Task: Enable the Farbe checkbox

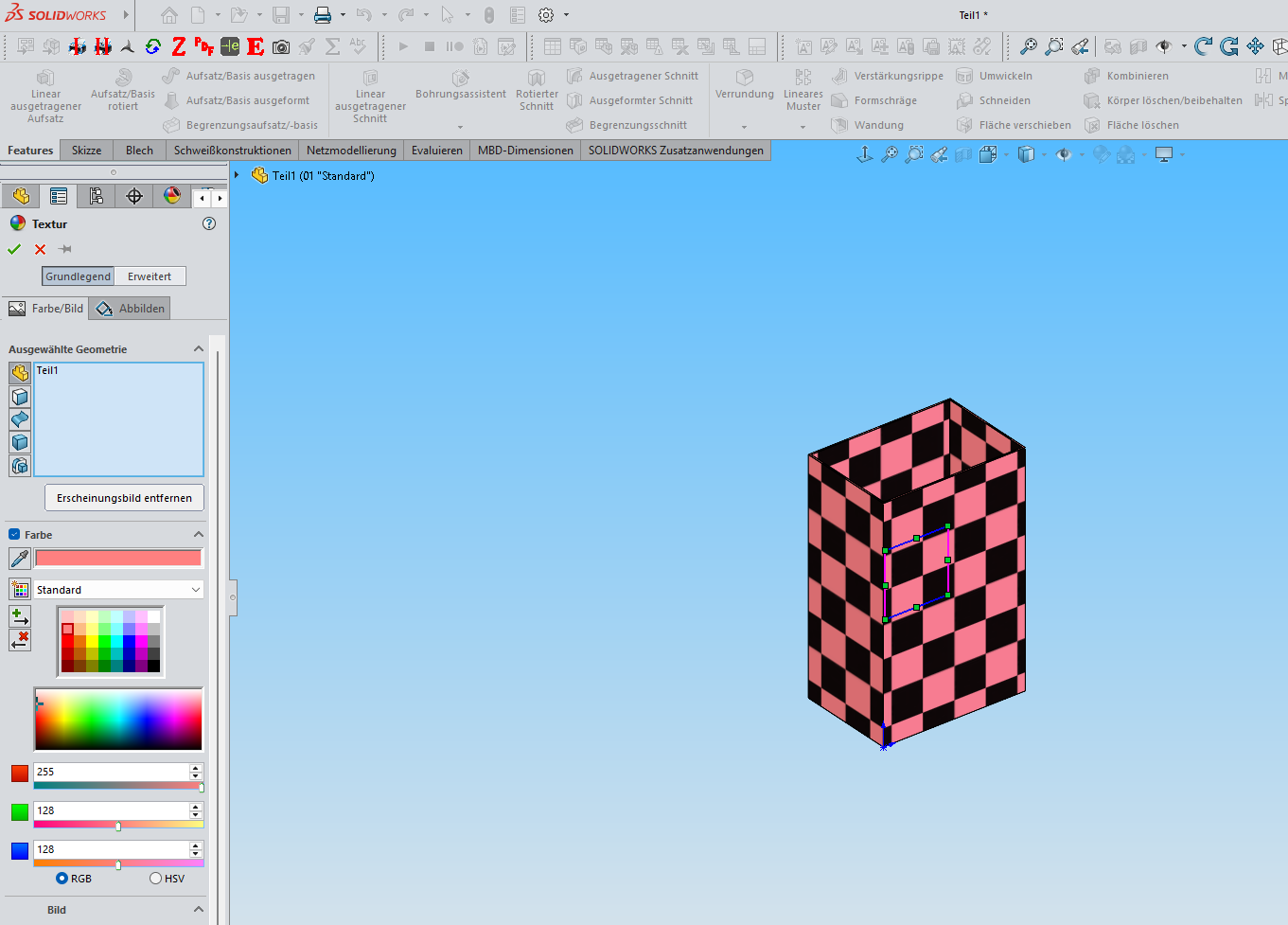Action: [x=14, y=535]
